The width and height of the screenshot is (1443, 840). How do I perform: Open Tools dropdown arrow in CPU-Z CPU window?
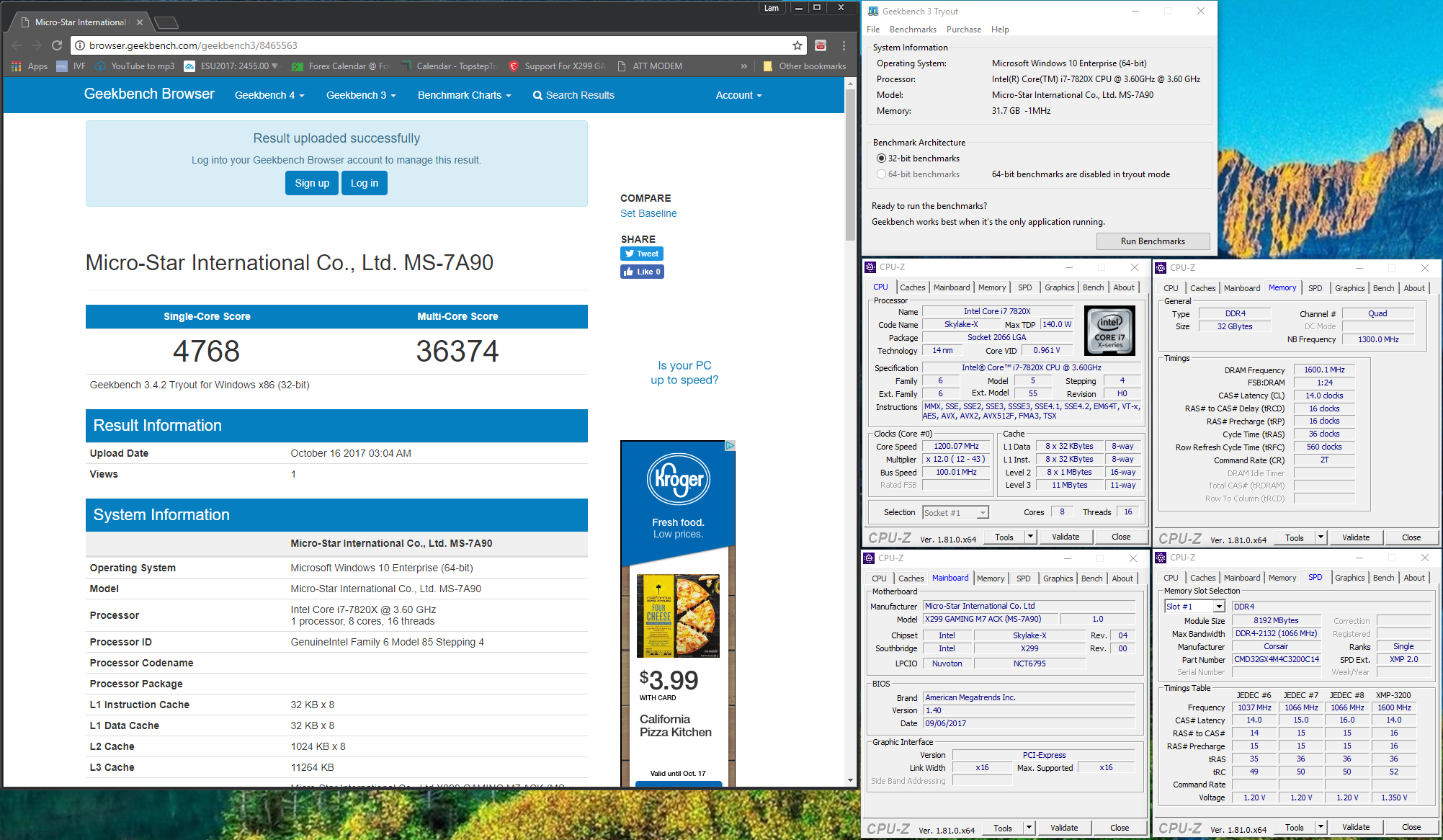pos(1030,537)
